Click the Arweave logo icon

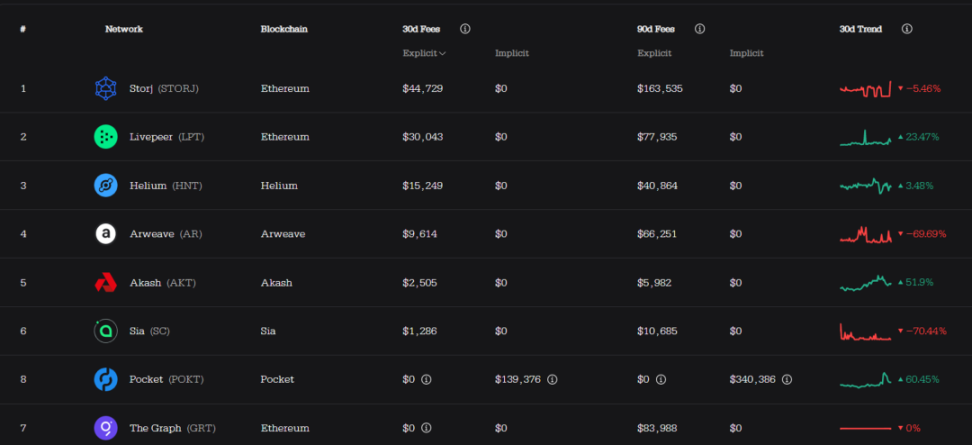[106, 234]
